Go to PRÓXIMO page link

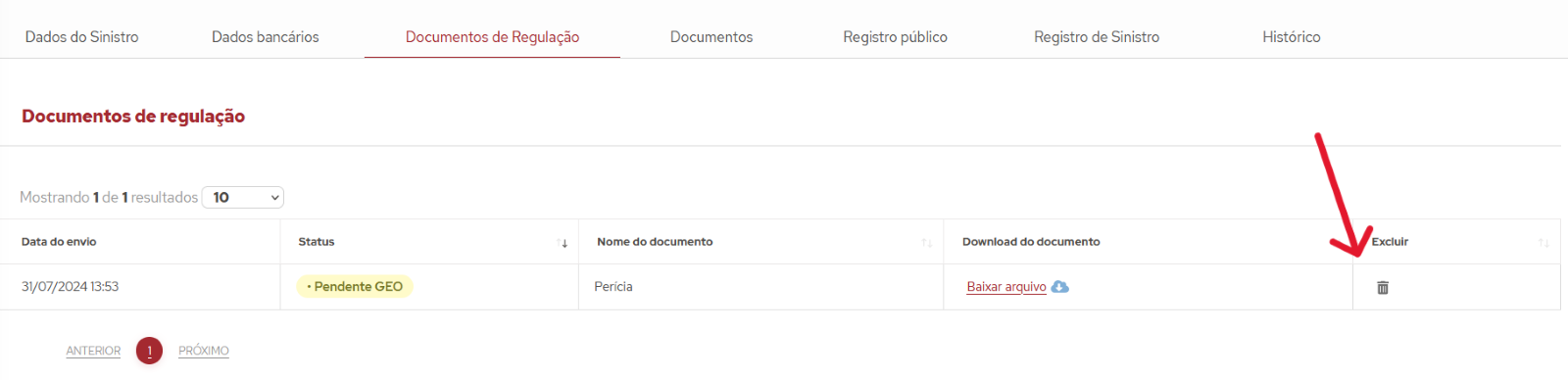click(x=204, y=351)
